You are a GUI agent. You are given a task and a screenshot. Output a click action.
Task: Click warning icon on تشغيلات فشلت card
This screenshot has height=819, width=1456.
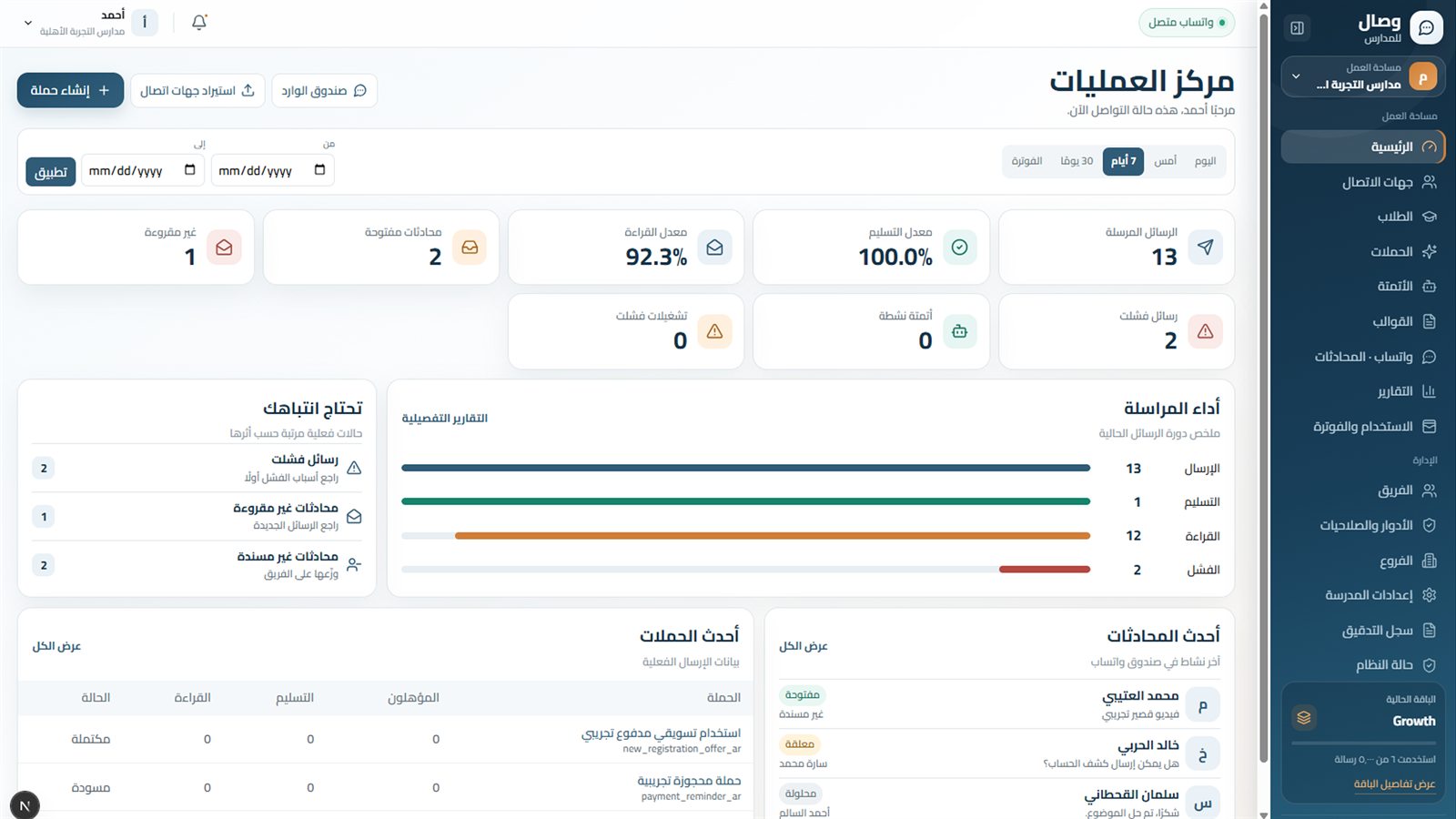[714, 331]
